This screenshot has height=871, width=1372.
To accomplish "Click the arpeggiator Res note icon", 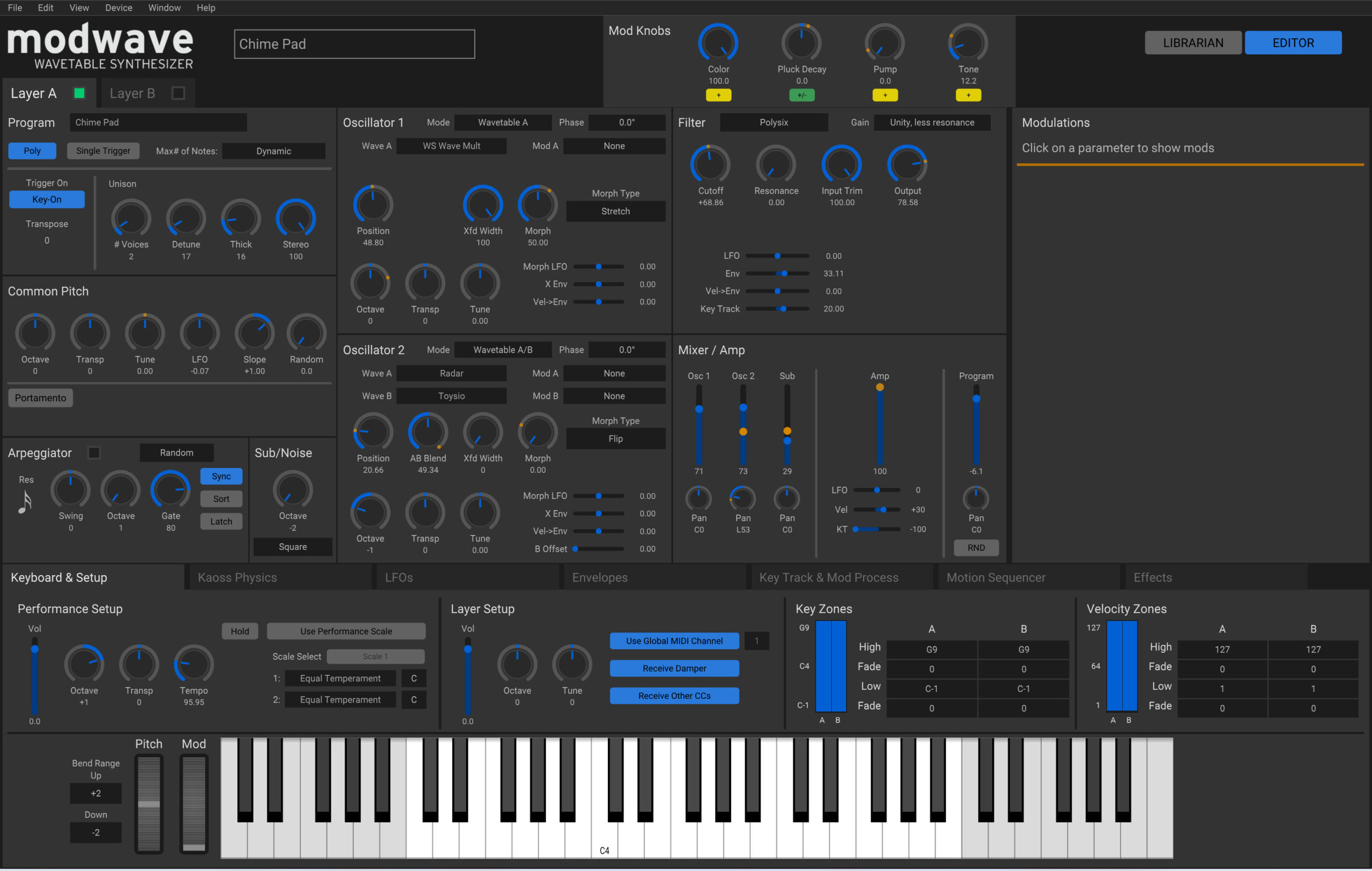I will pyautogui.click(x=25, y=502).
